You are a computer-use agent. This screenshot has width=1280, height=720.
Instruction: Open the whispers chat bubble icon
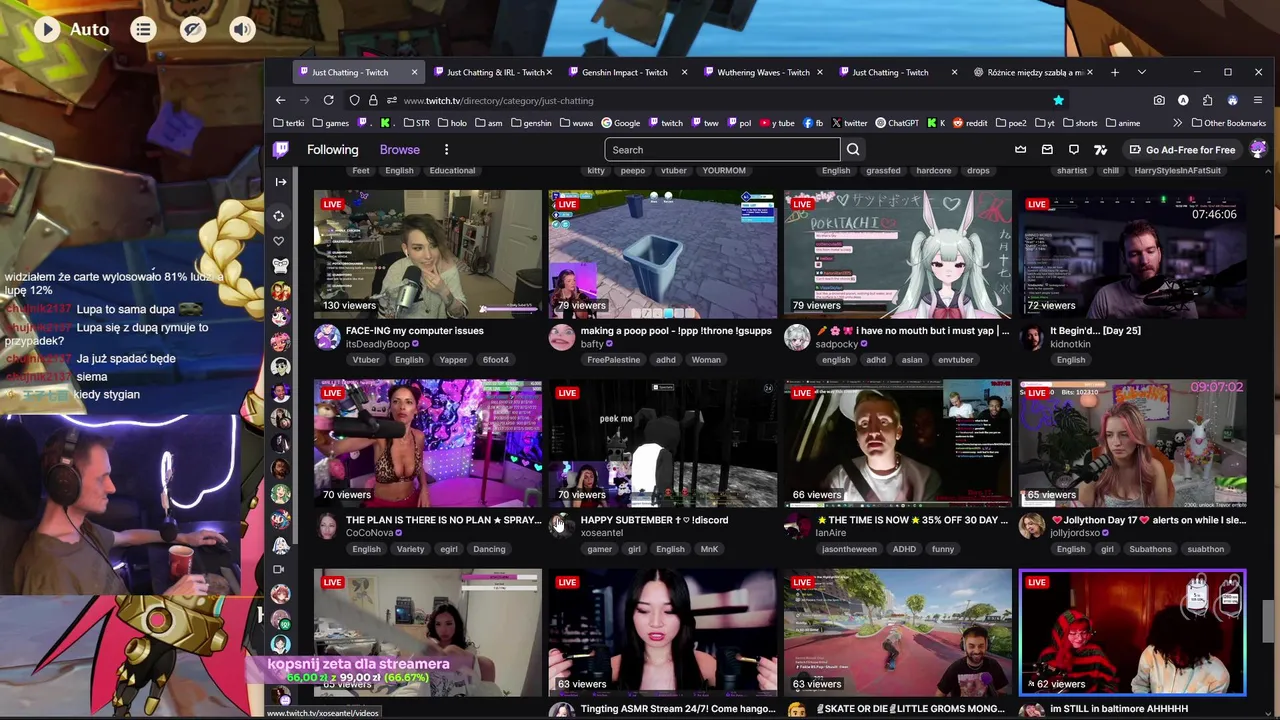1074,150
